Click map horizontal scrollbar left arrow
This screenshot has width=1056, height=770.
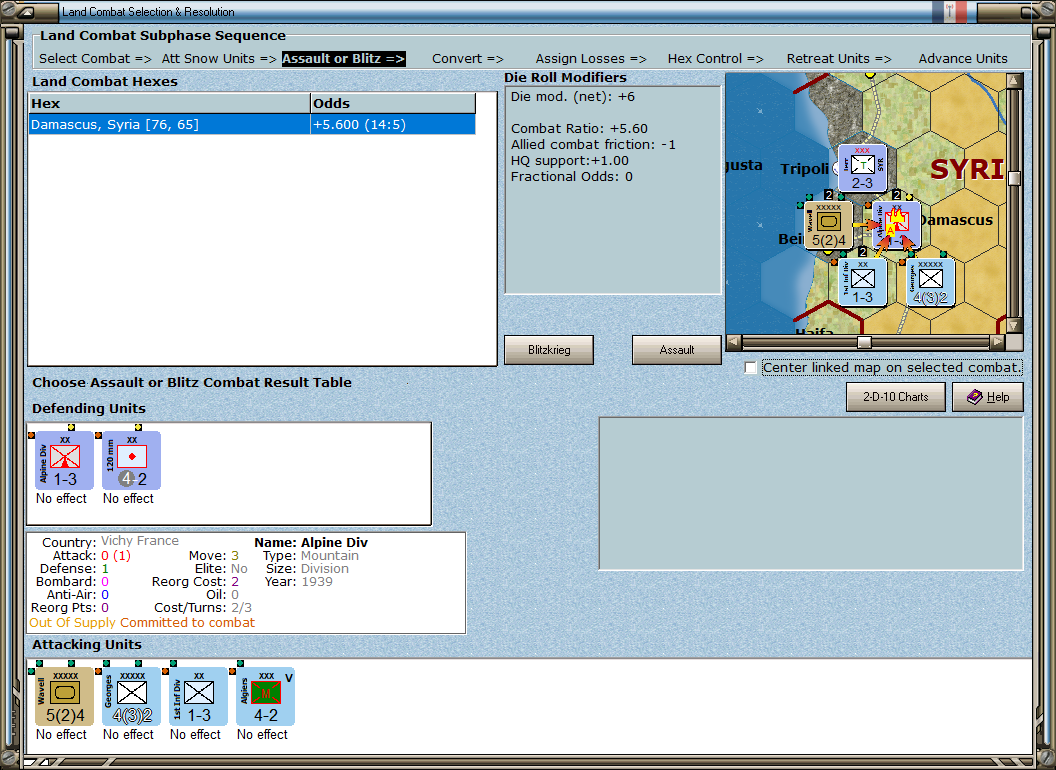733,342
